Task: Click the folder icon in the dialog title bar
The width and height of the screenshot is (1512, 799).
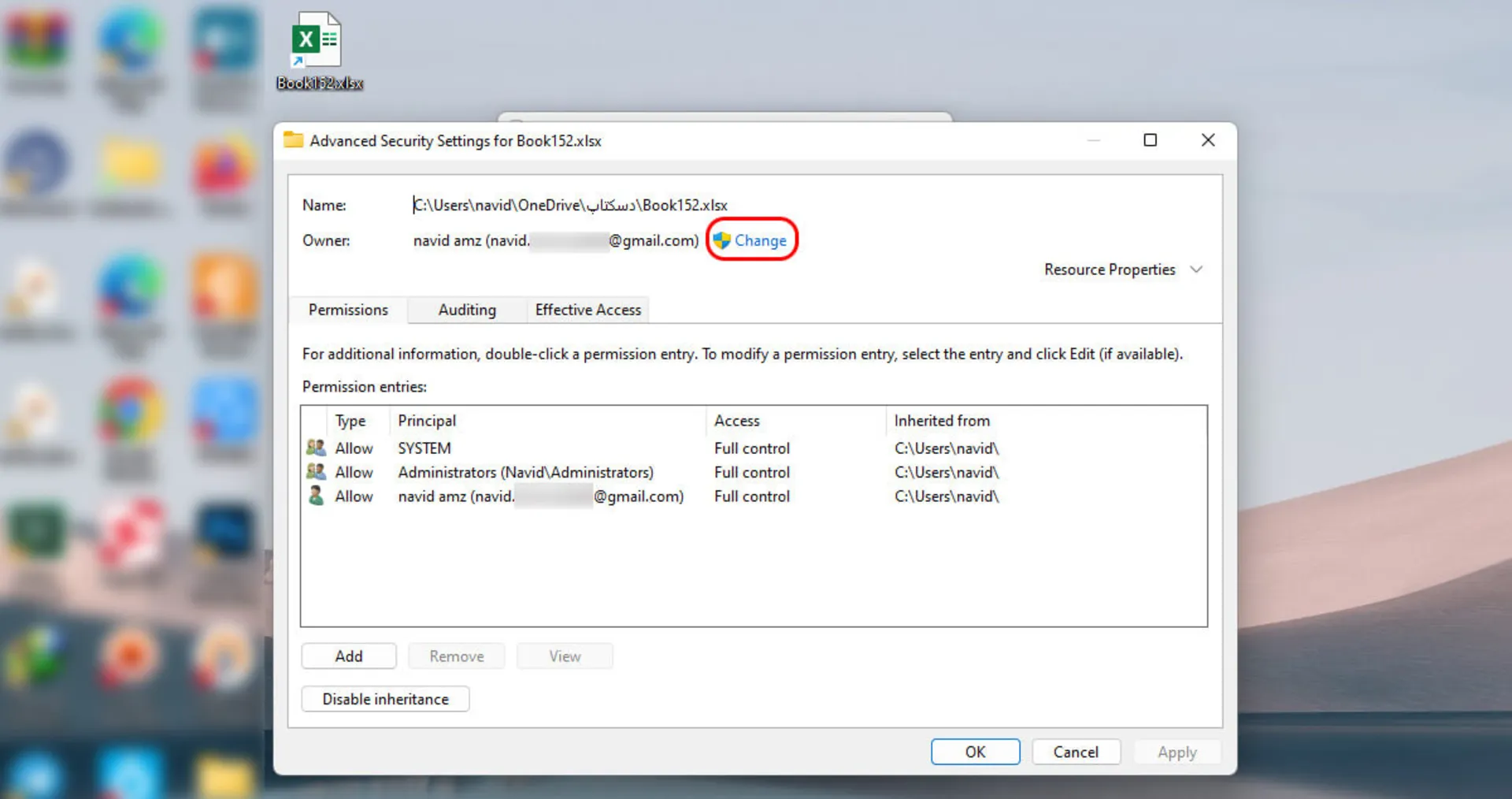Action: click(294, 140)
